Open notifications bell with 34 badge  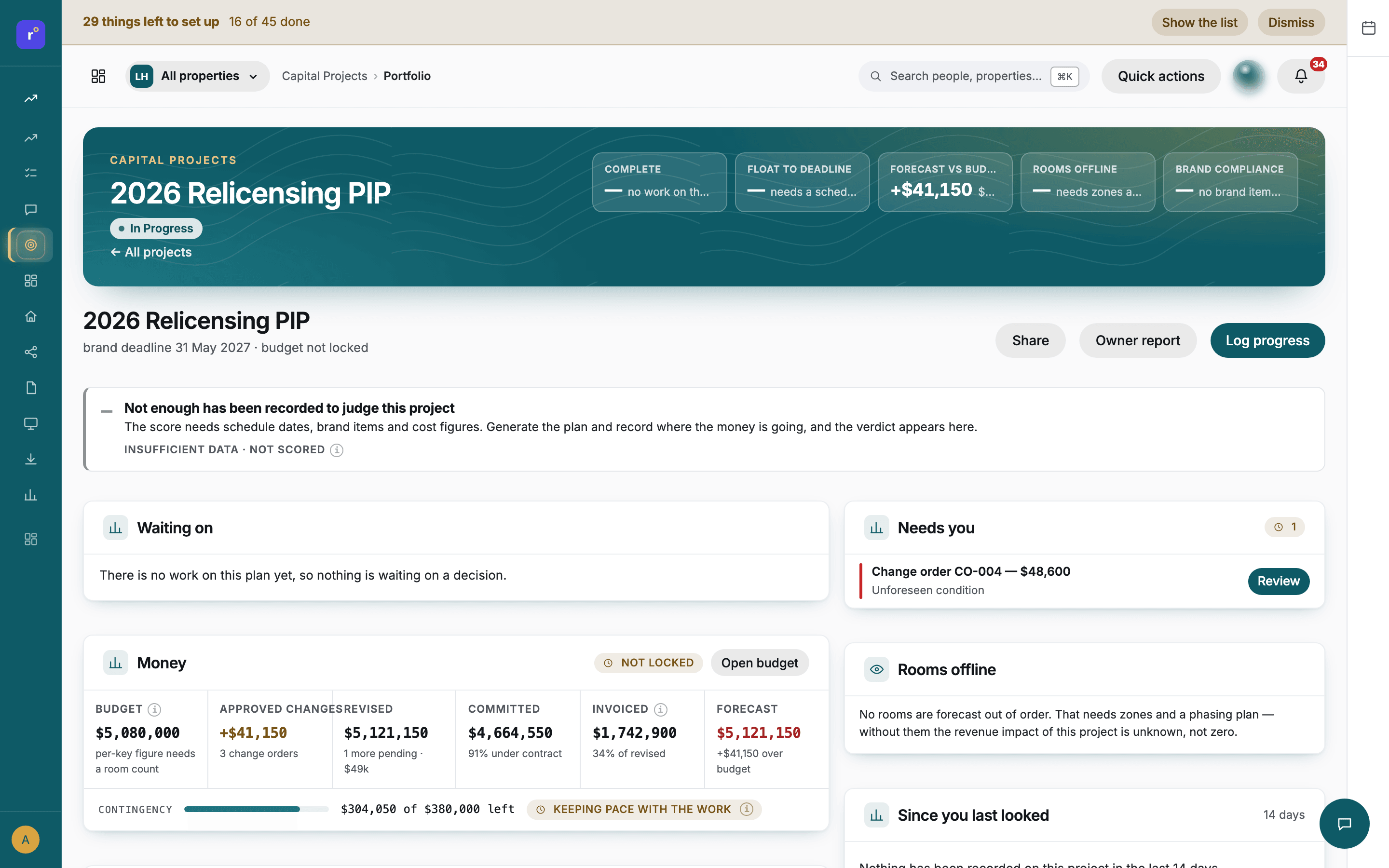coord(1301,76)
